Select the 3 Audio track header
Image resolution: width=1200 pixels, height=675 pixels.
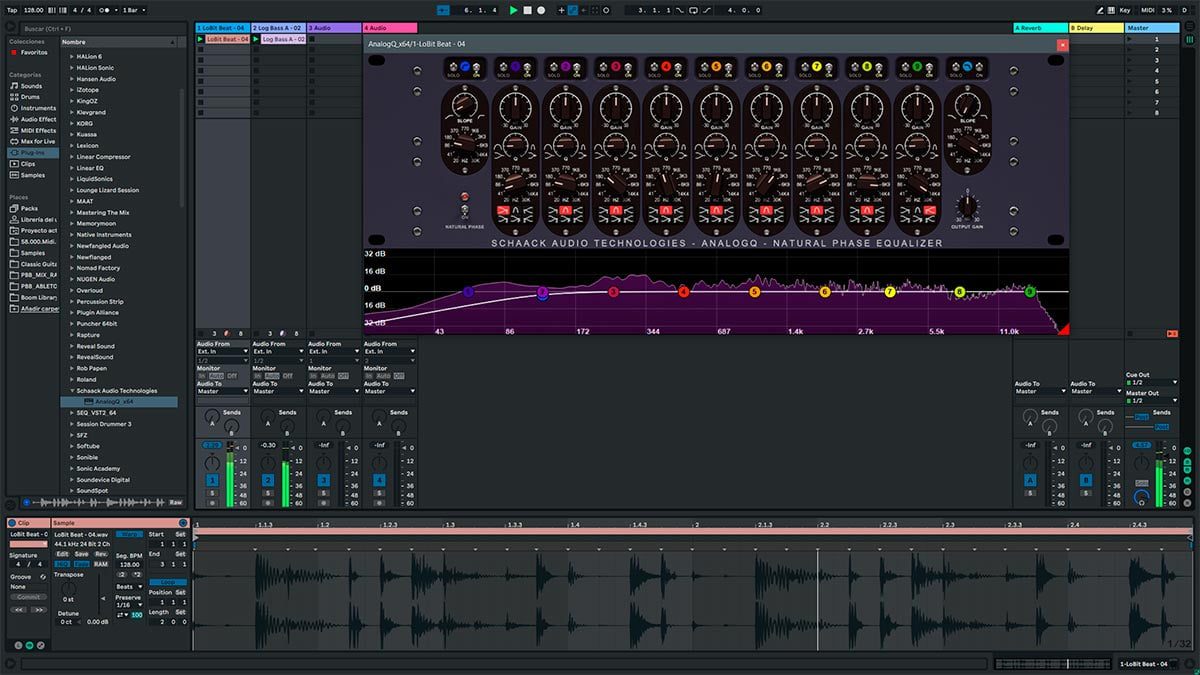[334, 28]
